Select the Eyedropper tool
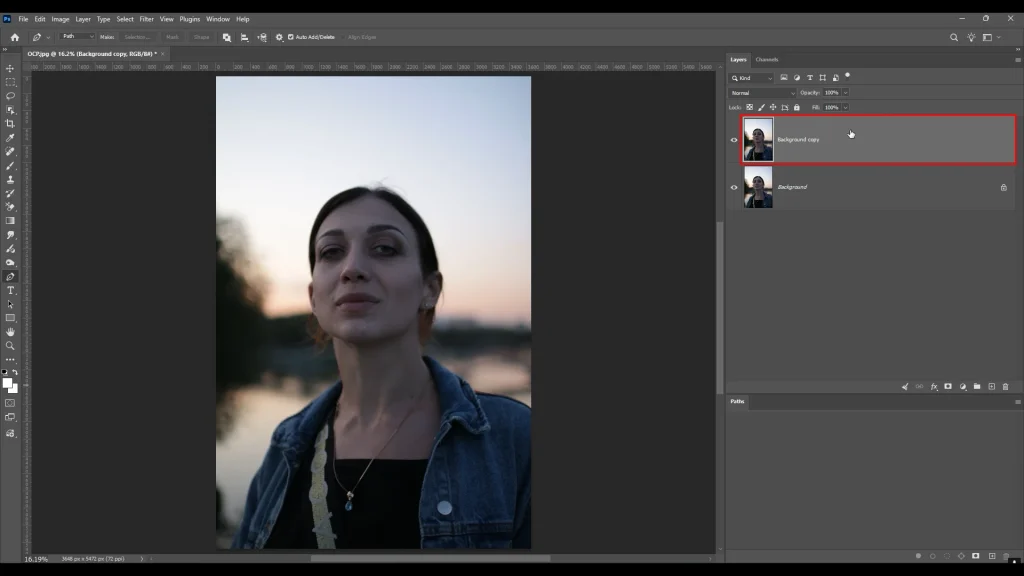Screen dimensions: 1024x576 tap(10, 138)
